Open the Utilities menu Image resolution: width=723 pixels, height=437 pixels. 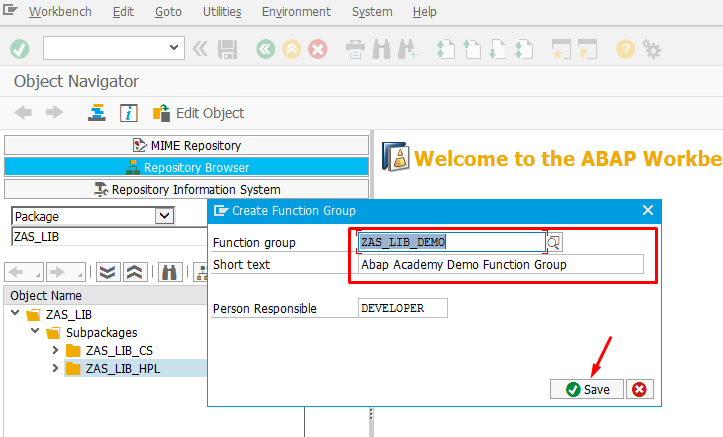(222, 12)
